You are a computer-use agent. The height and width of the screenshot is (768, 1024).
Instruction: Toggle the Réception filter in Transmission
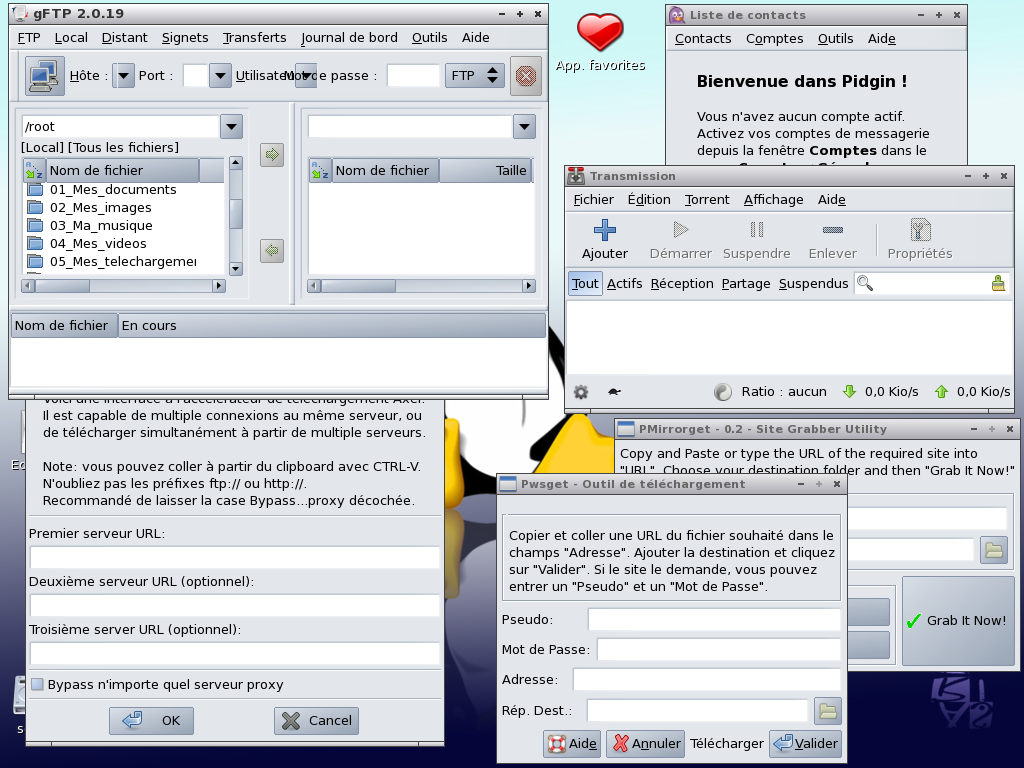tap(682, 283)
